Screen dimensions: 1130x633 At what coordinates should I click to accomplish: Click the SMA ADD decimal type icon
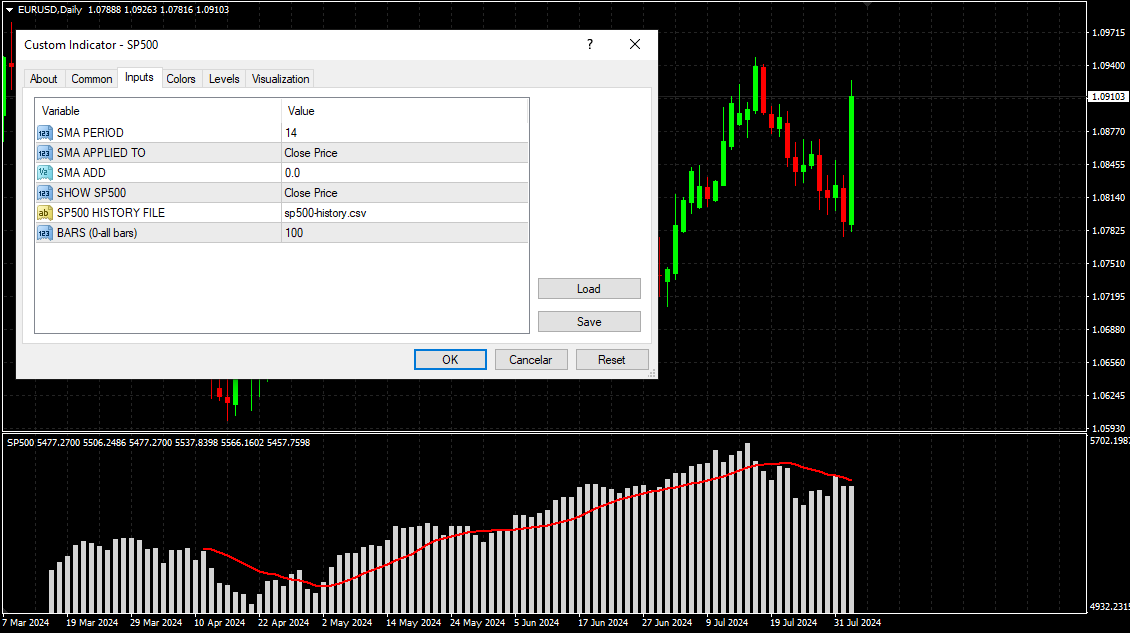coord(44,173)
